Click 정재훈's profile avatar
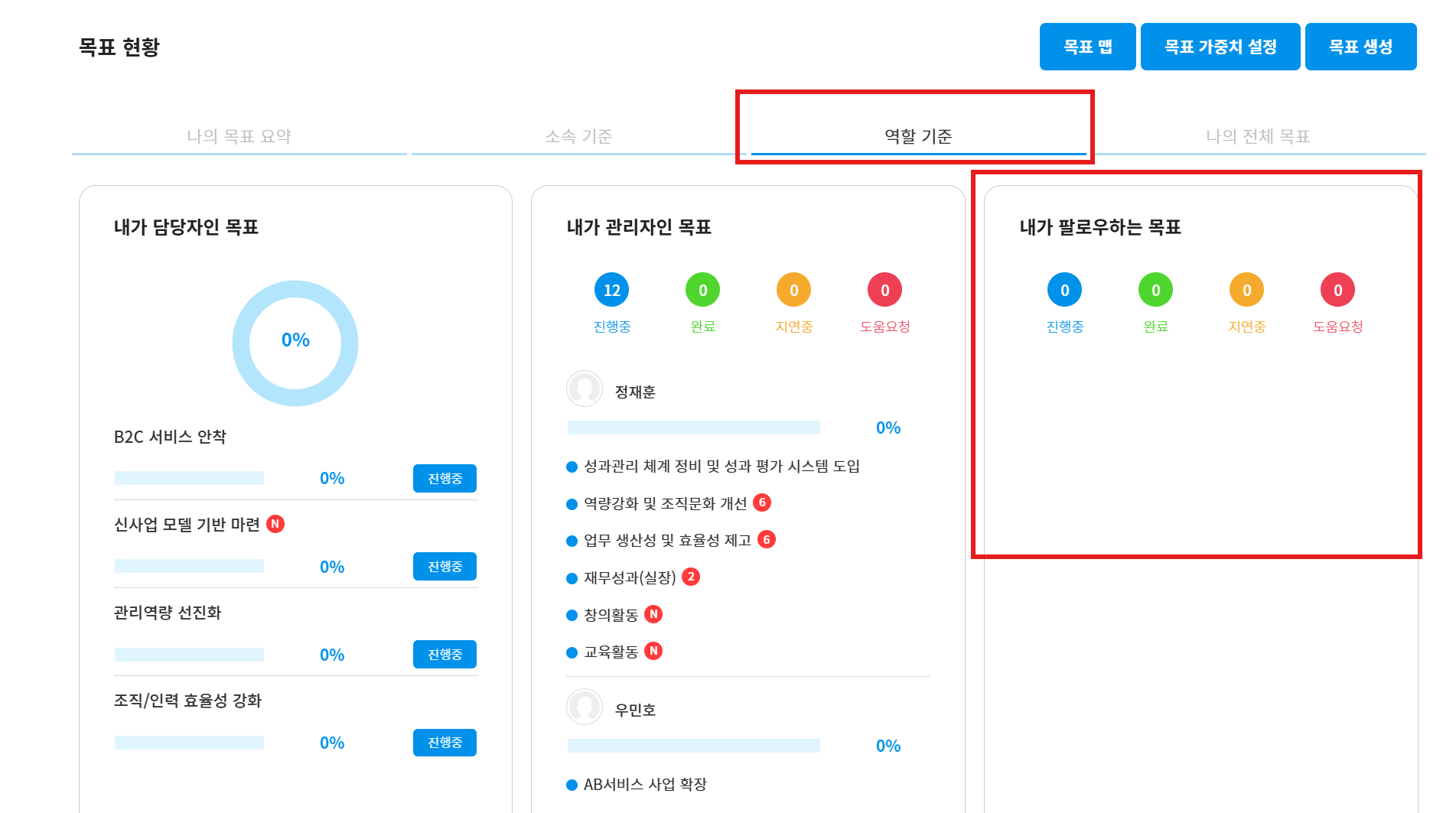The height and width of the screenshot is (813, 1456). click(585, 389)
